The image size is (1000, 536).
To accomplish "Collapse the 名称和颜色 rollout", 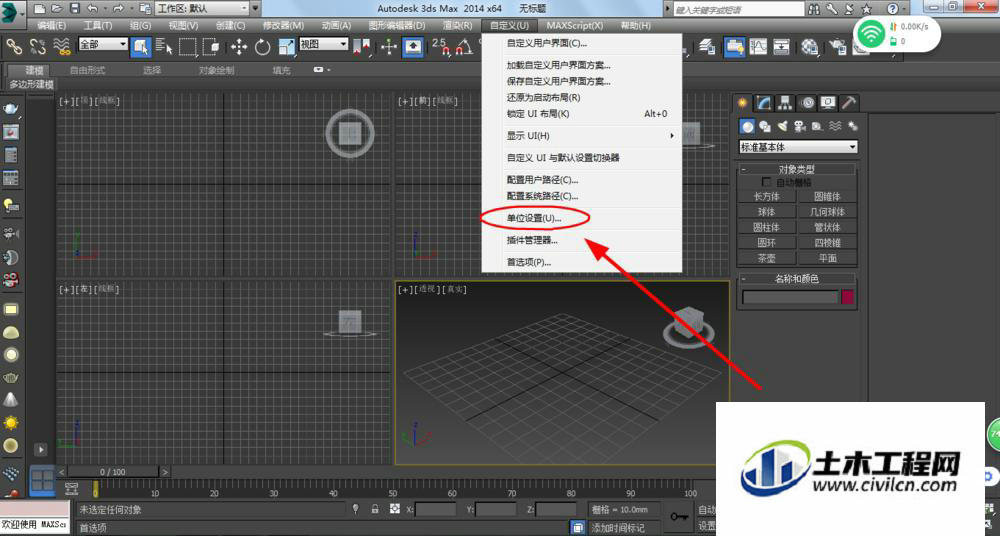I will point(797,278).
